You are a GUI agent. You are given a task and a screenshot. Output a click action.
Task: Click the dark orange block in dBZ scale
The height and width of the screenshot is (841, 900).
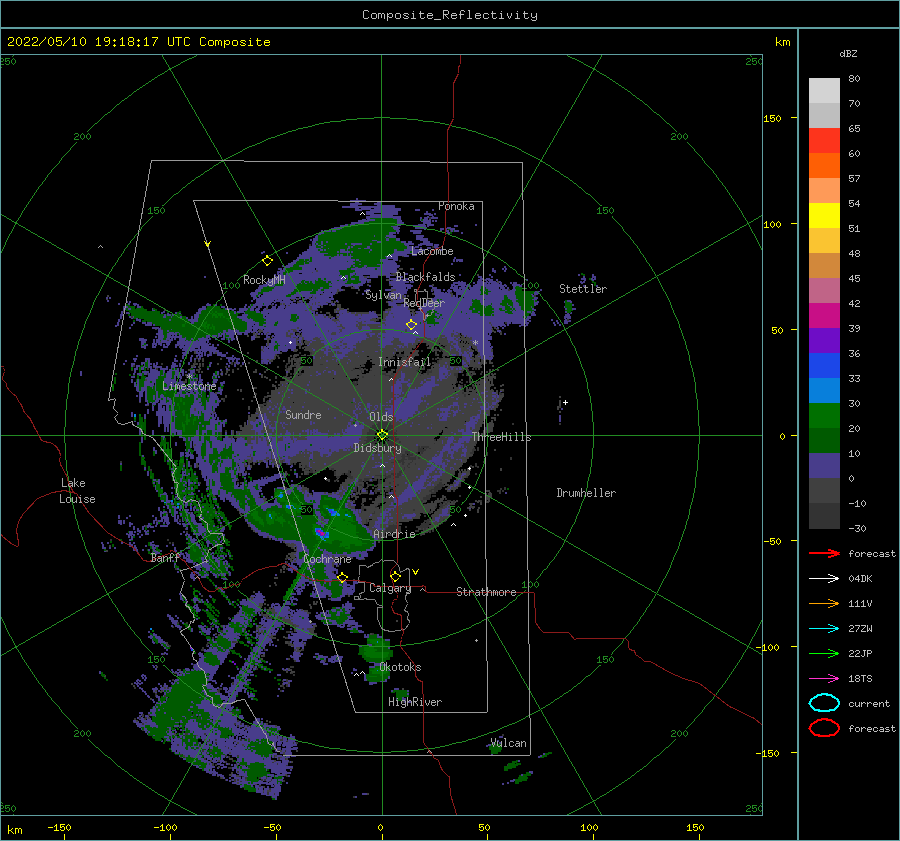[x=824, y=165]
